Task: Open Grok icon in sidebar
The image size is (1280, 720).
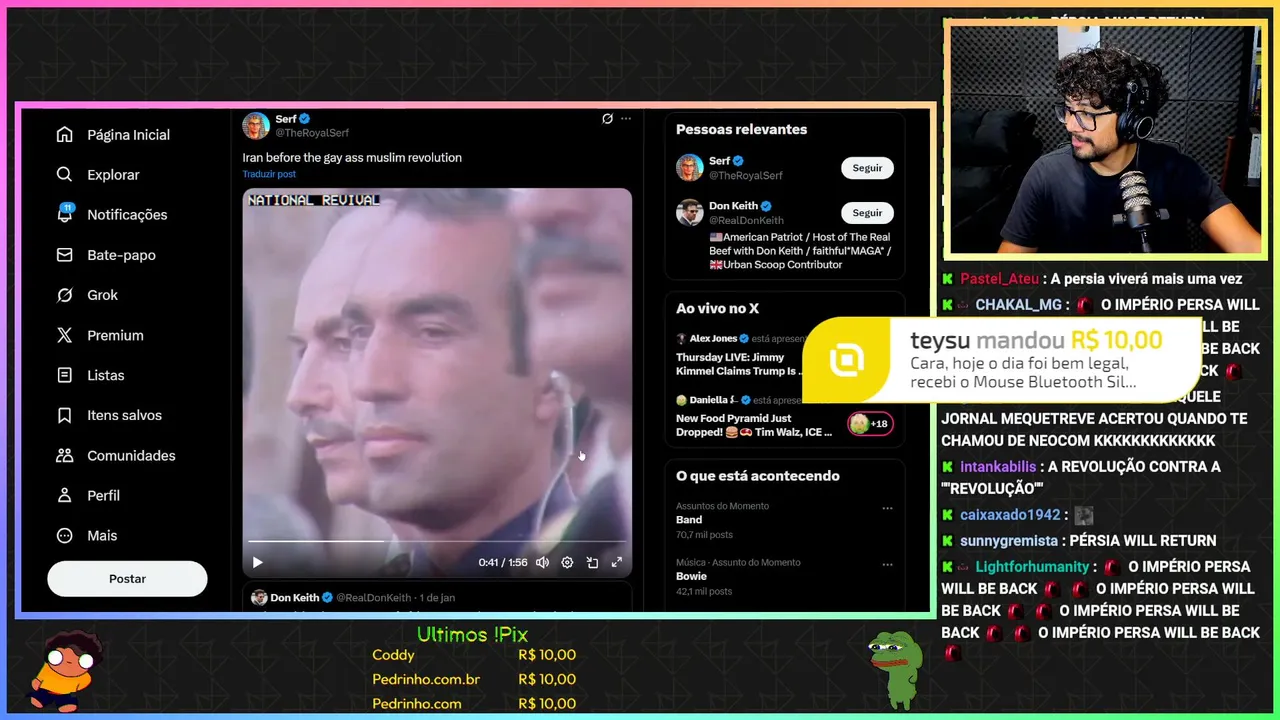Action: pyautogui.click(x=65, y=295)
